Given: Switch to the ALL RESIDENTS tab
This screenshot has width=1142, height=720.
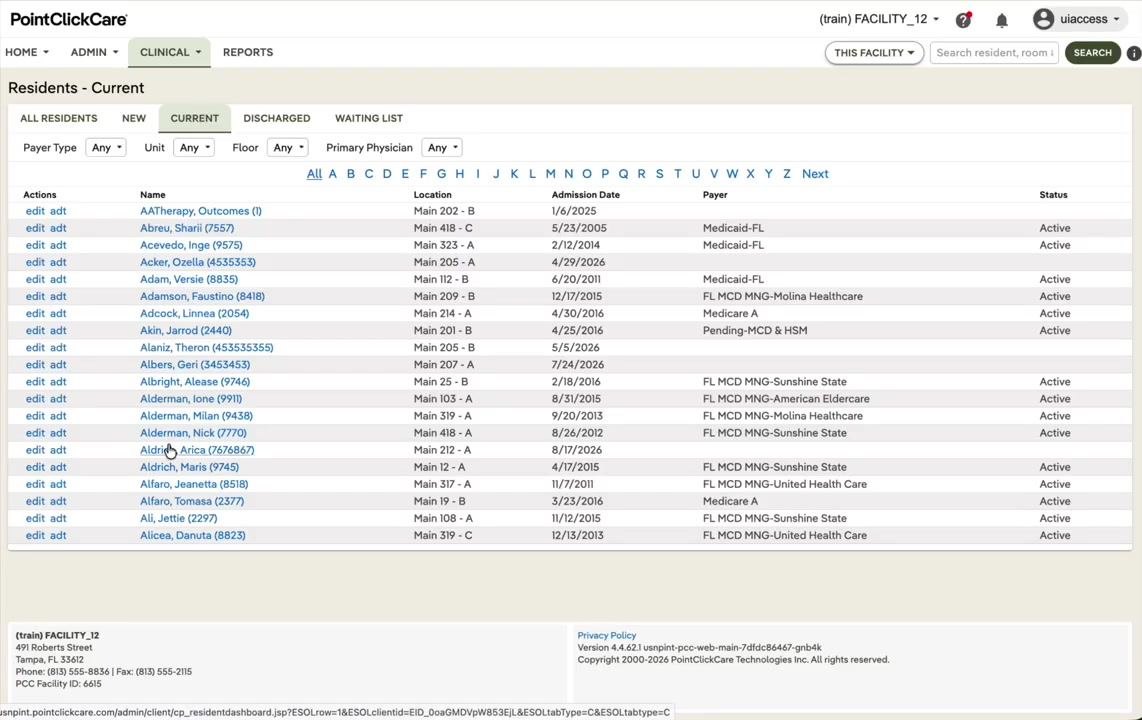Looking at the screenshot, I should tap(58, 118).
